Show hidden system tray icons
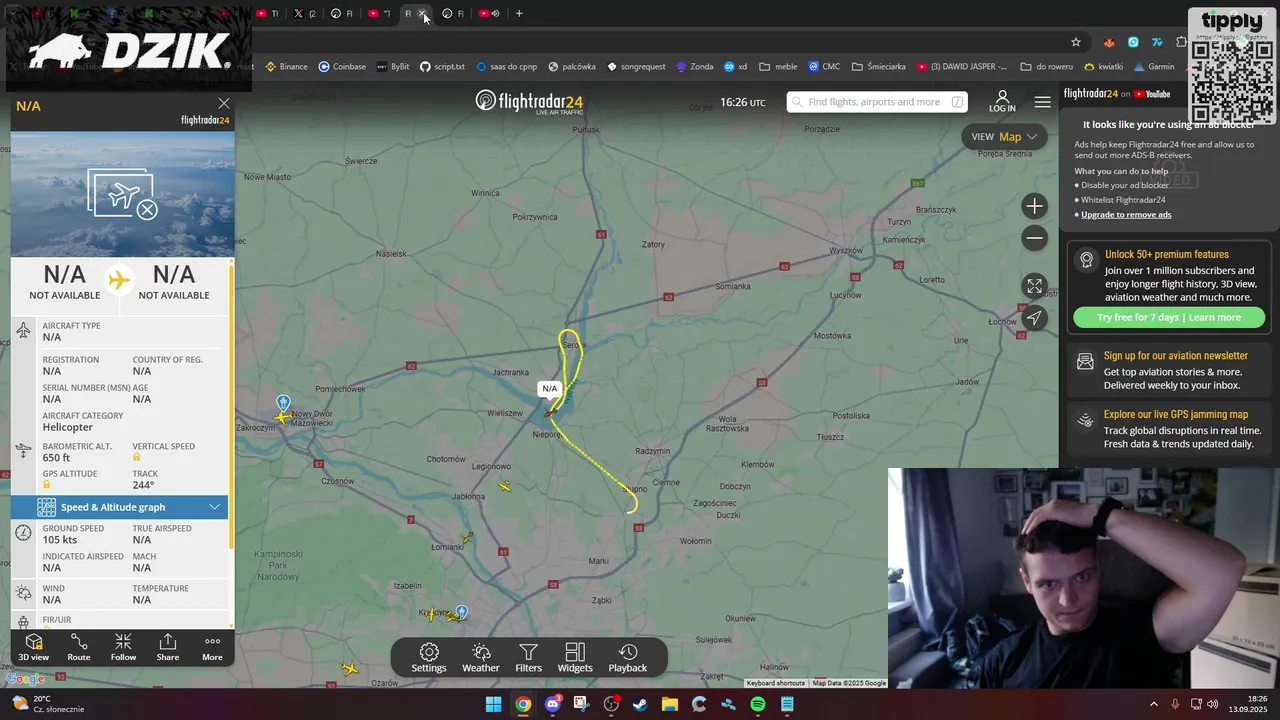The image size is (1280, 720). tap(1153, 704)
